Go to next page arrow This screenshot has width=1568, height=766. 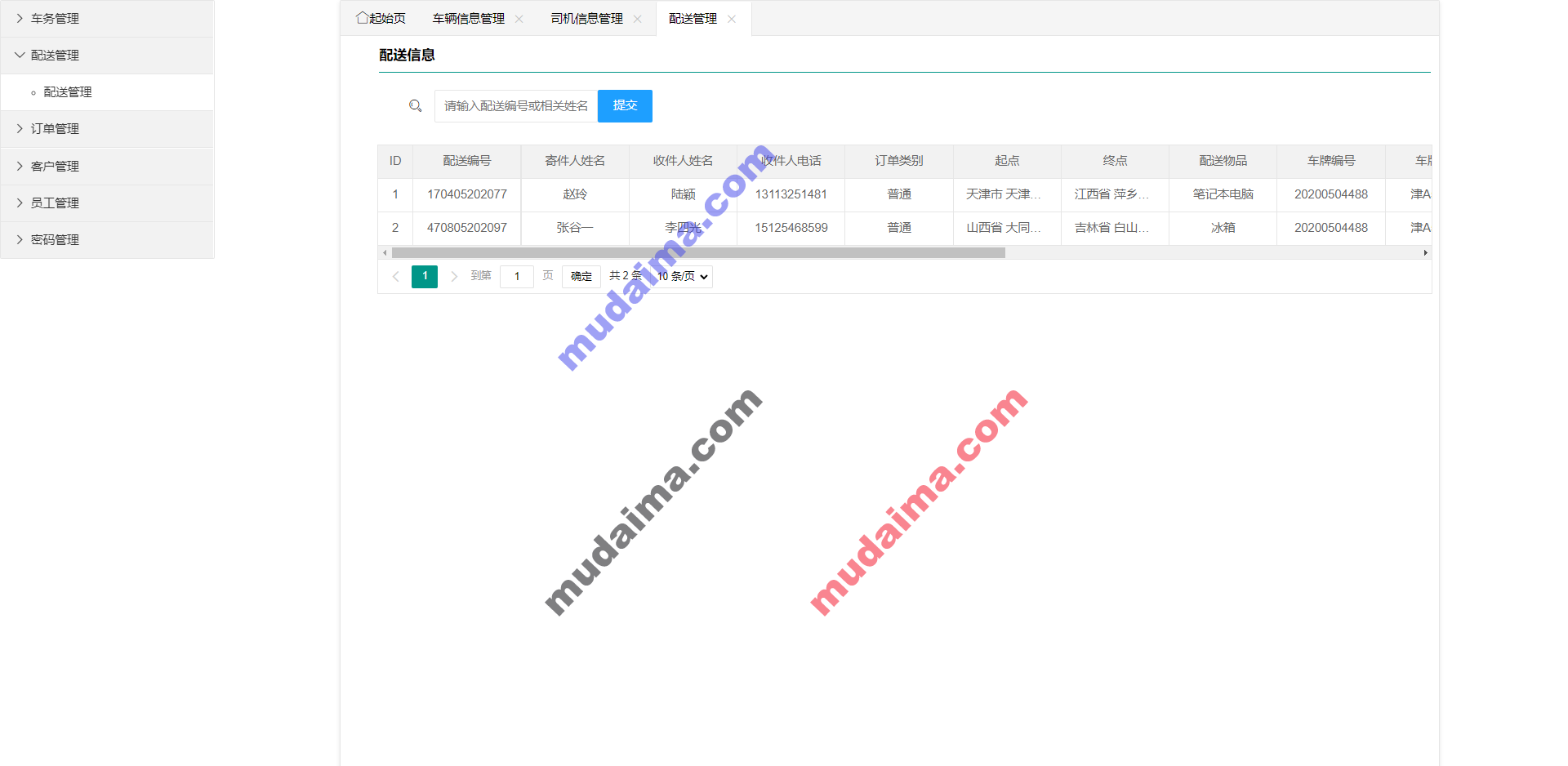(x=454, y=277)
